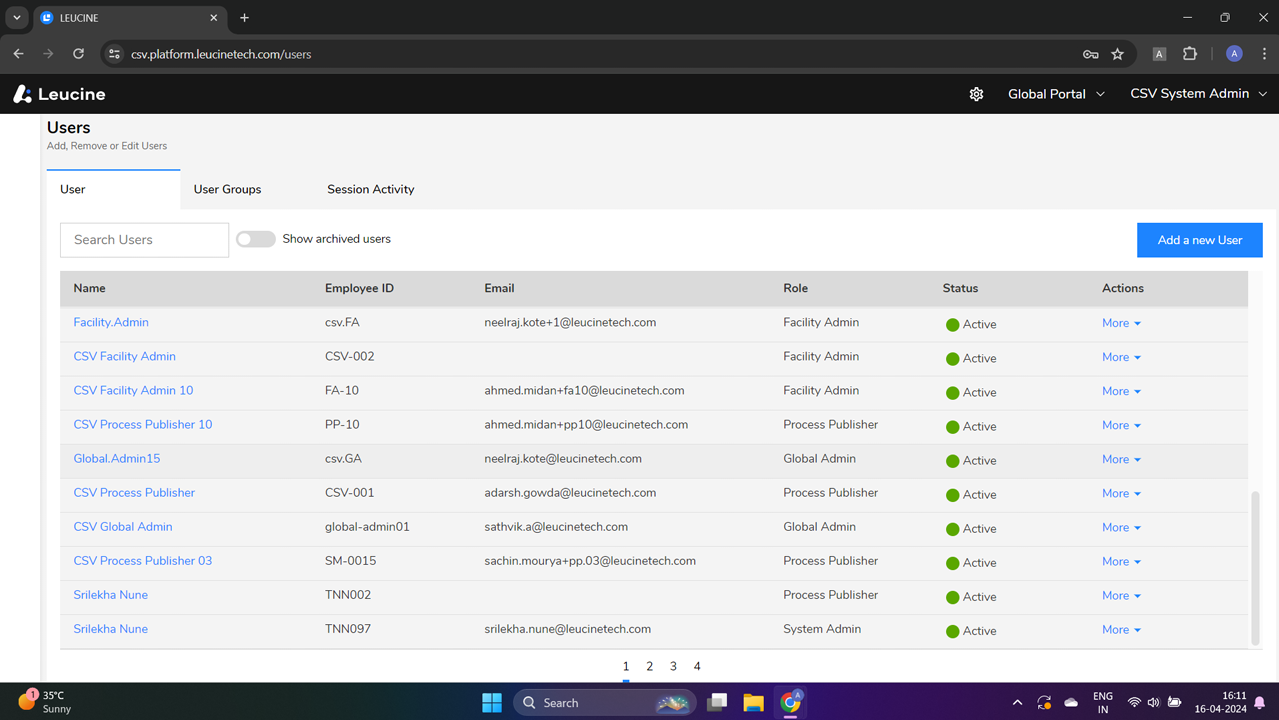
Task: Click the Windows taskbar Search box
Action: [605, 703]
